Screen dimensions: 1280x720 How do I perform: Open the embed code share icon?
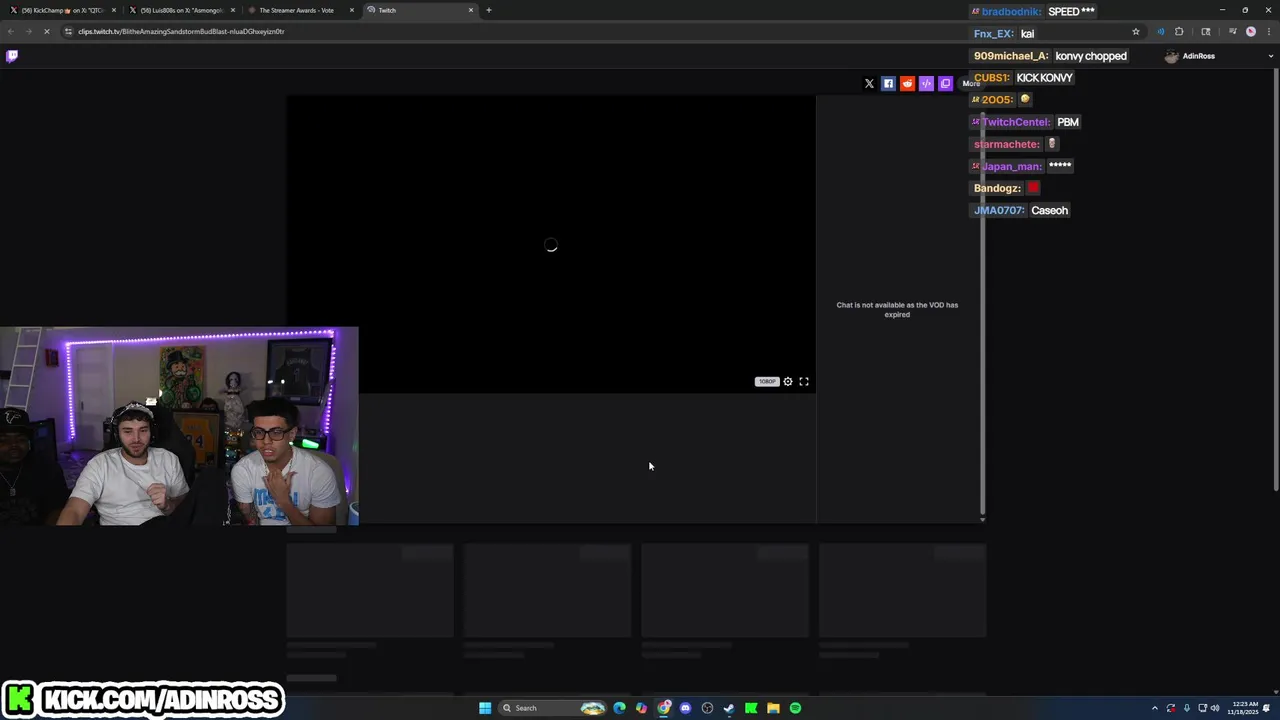pyautogui.click(x=926, y=84)
